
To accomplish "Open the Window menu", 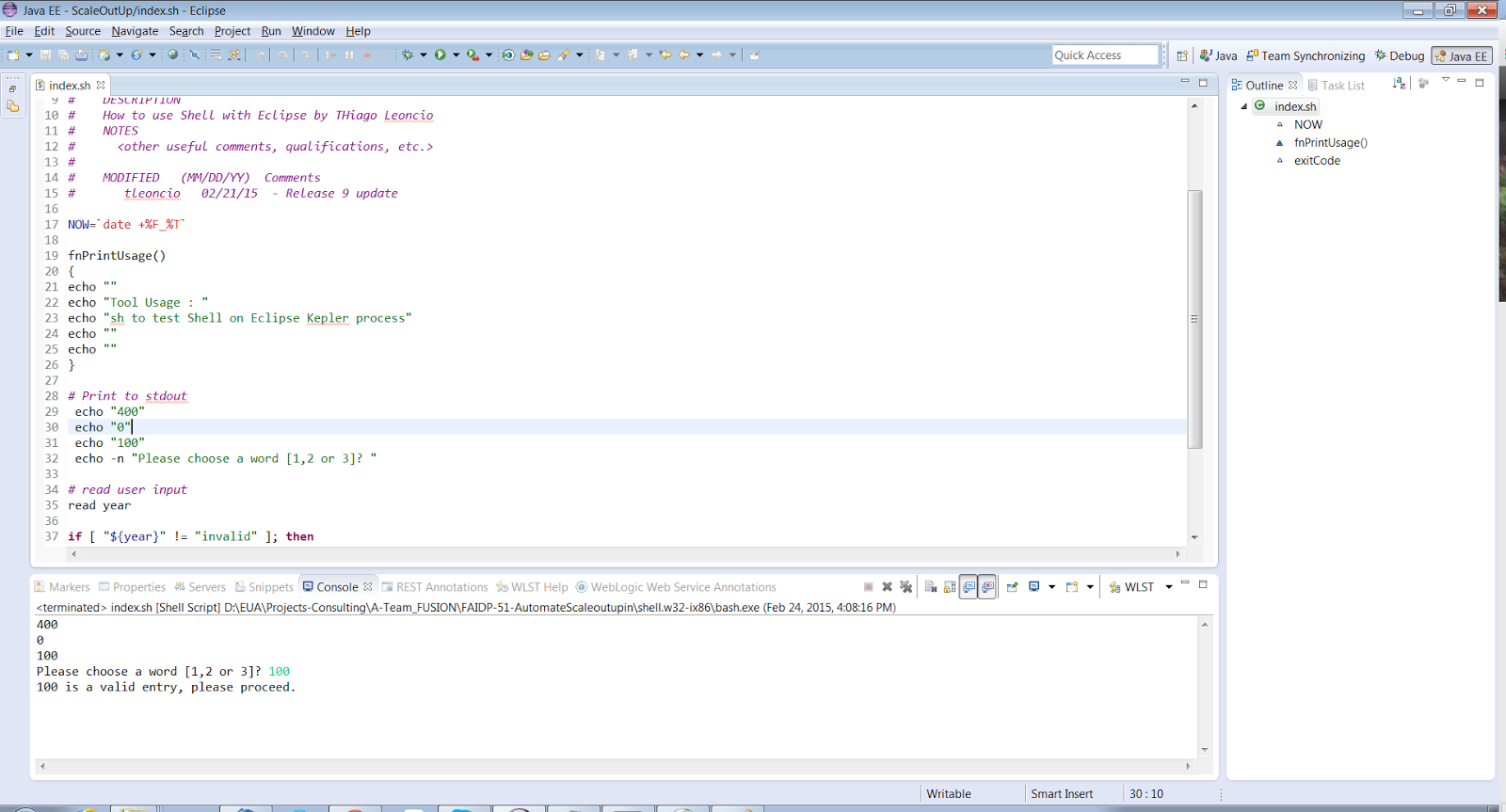I will 312,31.
